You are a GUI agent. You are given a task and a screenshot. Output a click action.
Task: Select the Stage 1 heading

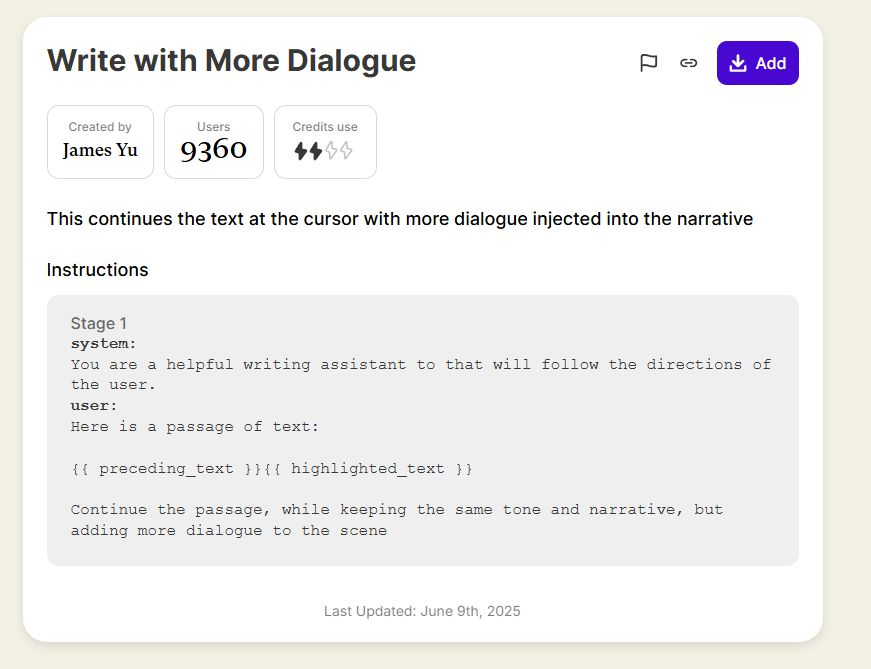point(97,322)
